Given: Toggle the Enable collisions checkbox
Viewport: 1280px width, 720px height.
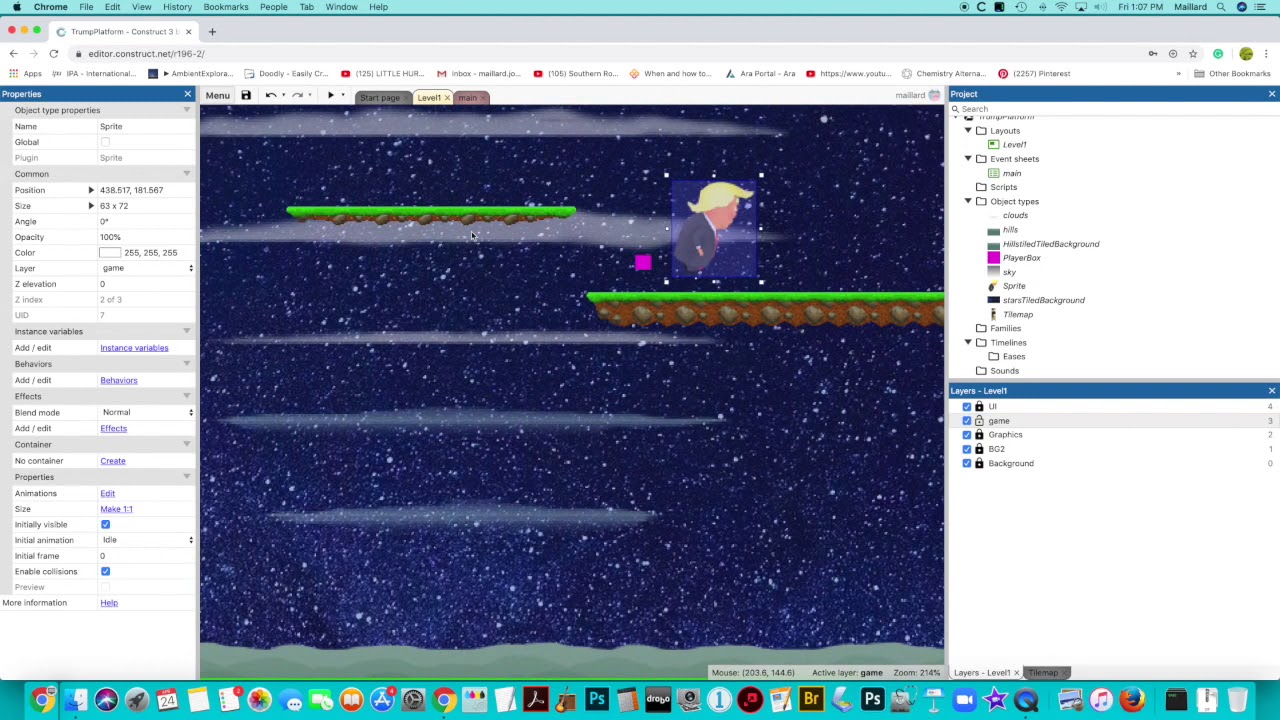Looking at the screenshot, I should pos(105,571).
